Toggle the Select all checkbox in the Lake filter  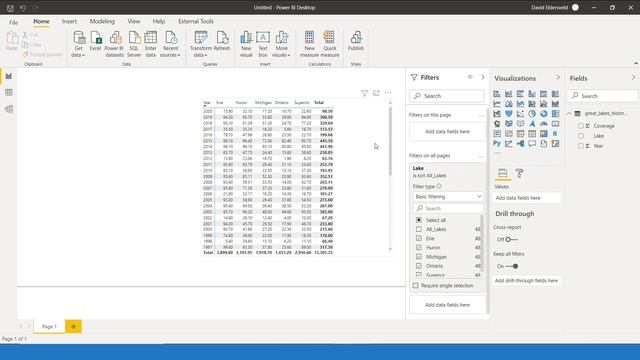click(x=419, y=220)
